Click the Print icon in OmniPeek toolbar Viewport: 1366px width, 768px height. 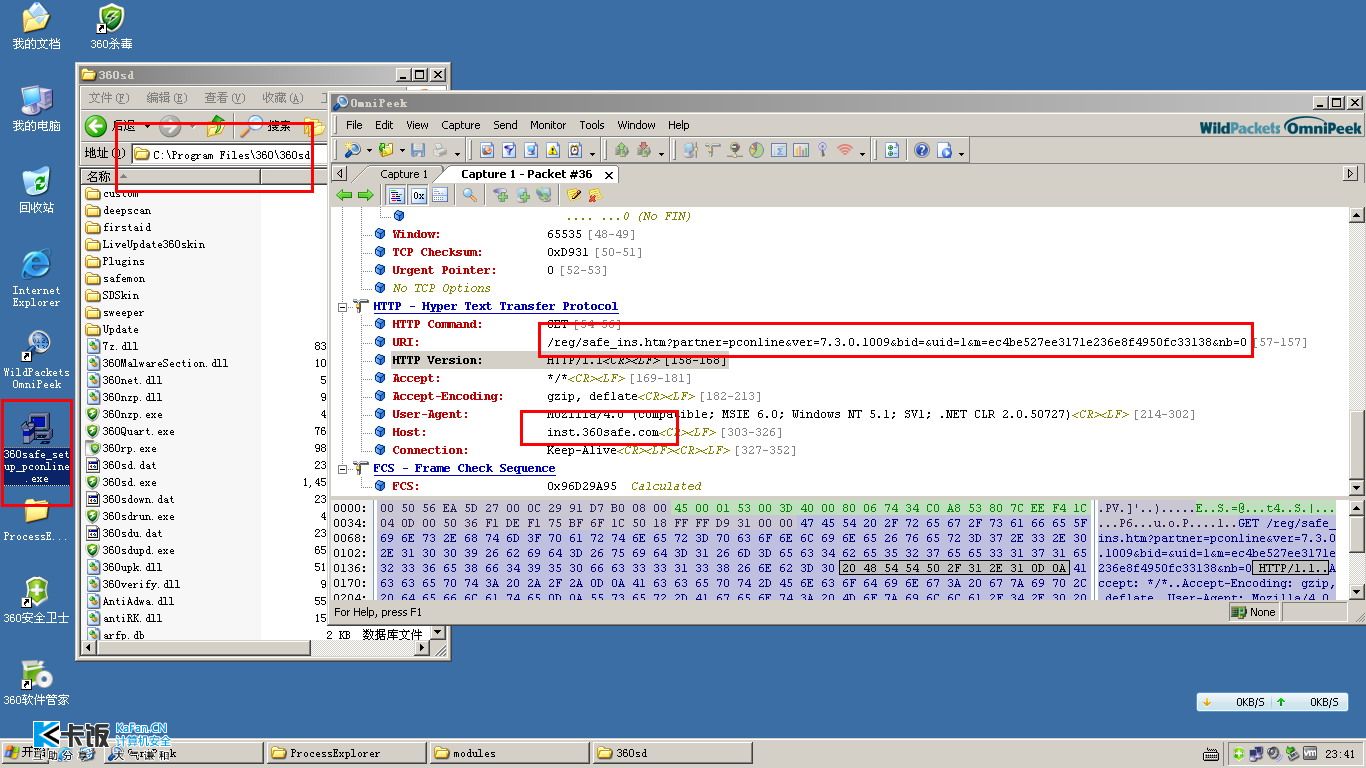(x=440, y=150)
